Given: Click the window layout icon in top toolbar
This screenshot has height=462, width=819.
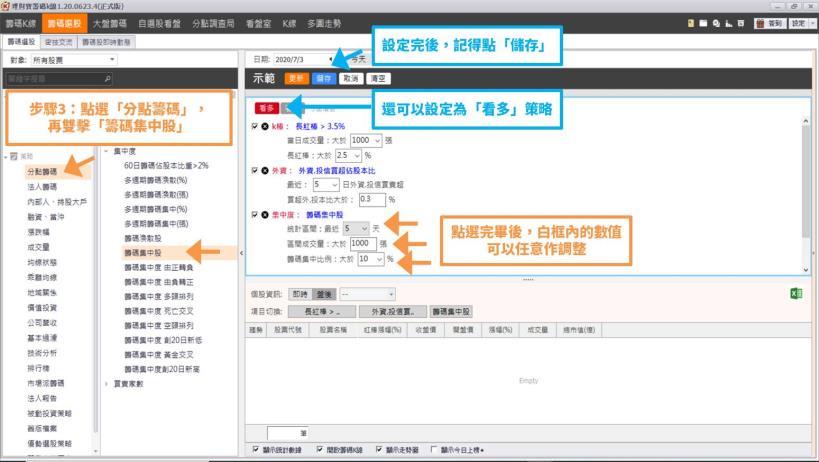Looking at the screenshot, I should point(741,23).
